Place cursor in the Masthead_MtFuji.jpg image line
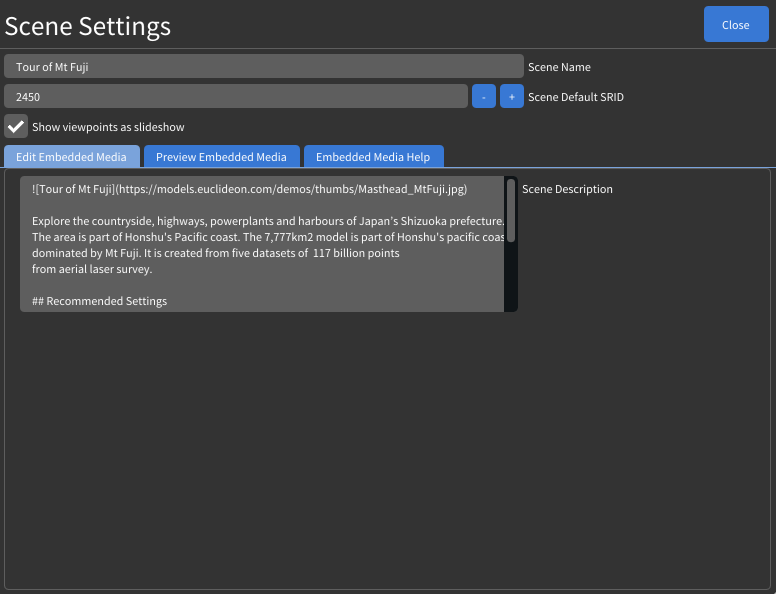 click(x=249, y=189)
